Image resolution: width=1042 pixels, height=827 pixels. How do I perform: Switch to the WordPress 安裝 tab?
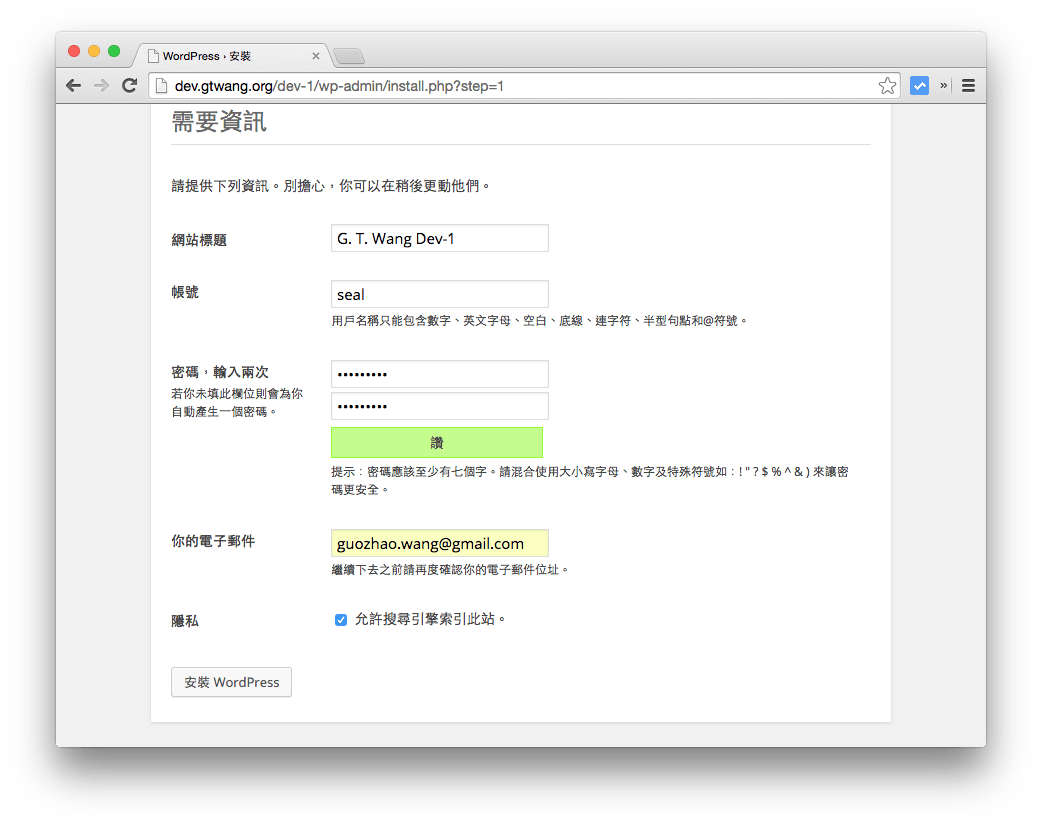coord(225,56)
